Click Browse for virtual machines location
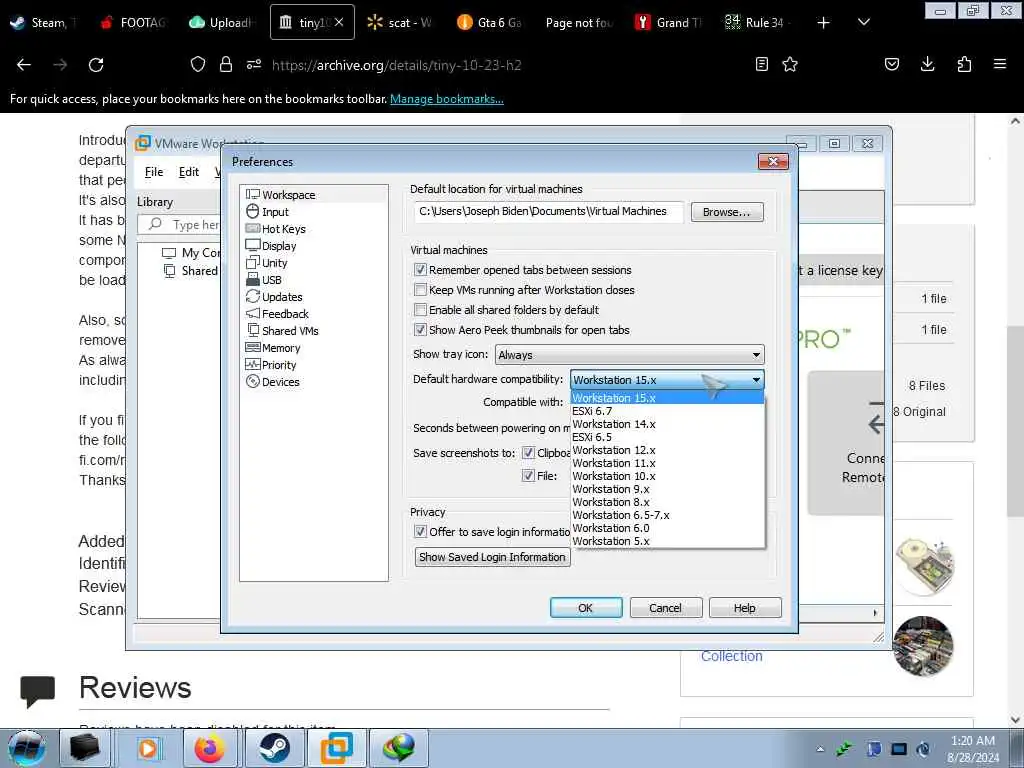Viewport: 1024px width, 768px height. pyautogui.click(x=727, y=212)
